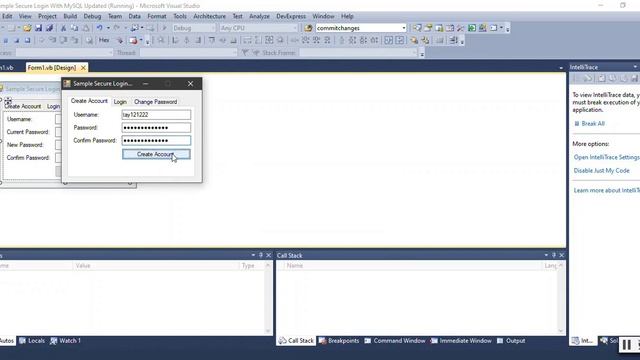
Task: Expand the other windows toolbar dropdown arrow
Action: [x=501, y=28]
